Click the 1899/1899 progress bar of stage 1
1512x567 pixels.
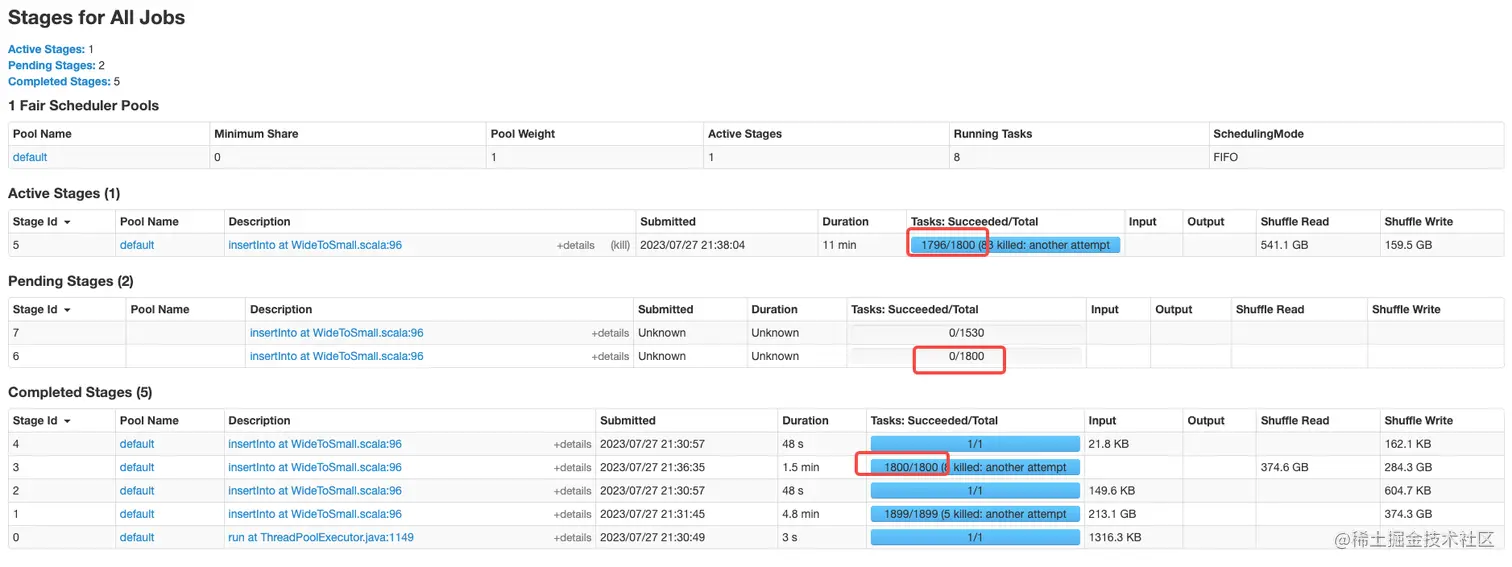975,514
